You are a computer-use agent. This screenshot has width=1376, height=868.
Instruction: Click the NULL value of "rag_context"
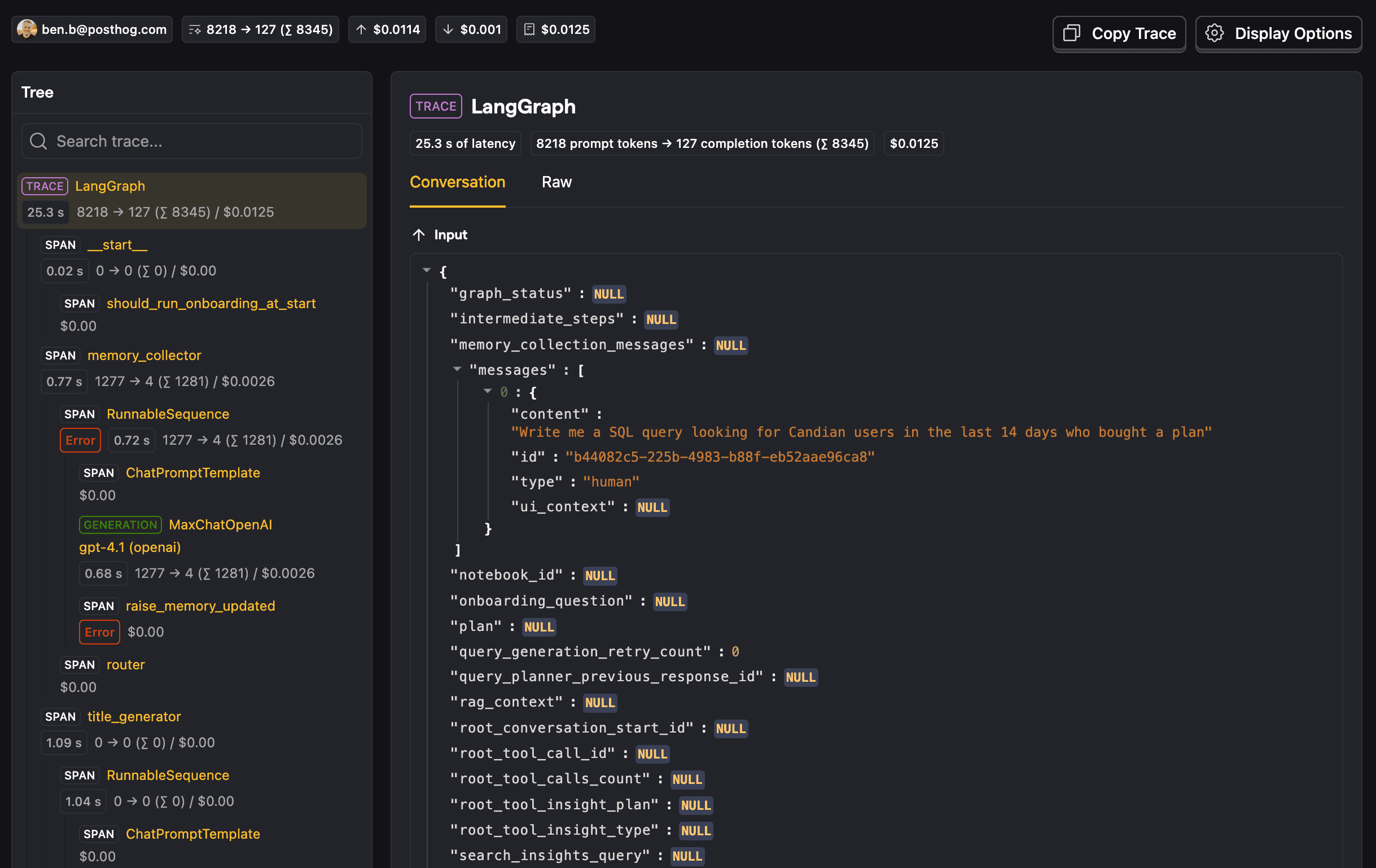click(600, 702)
